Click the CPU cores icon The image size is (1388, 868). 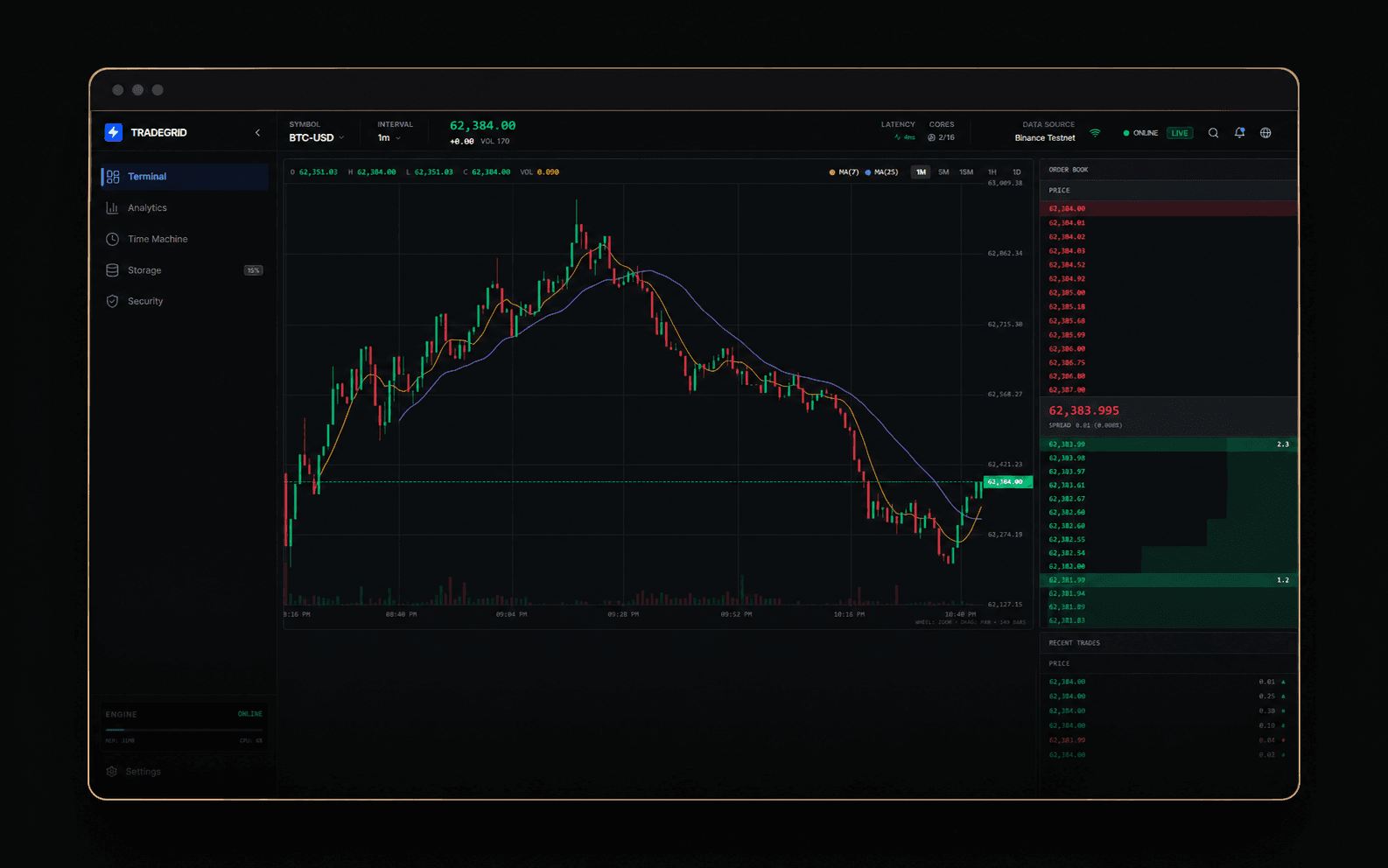(931, 137)
